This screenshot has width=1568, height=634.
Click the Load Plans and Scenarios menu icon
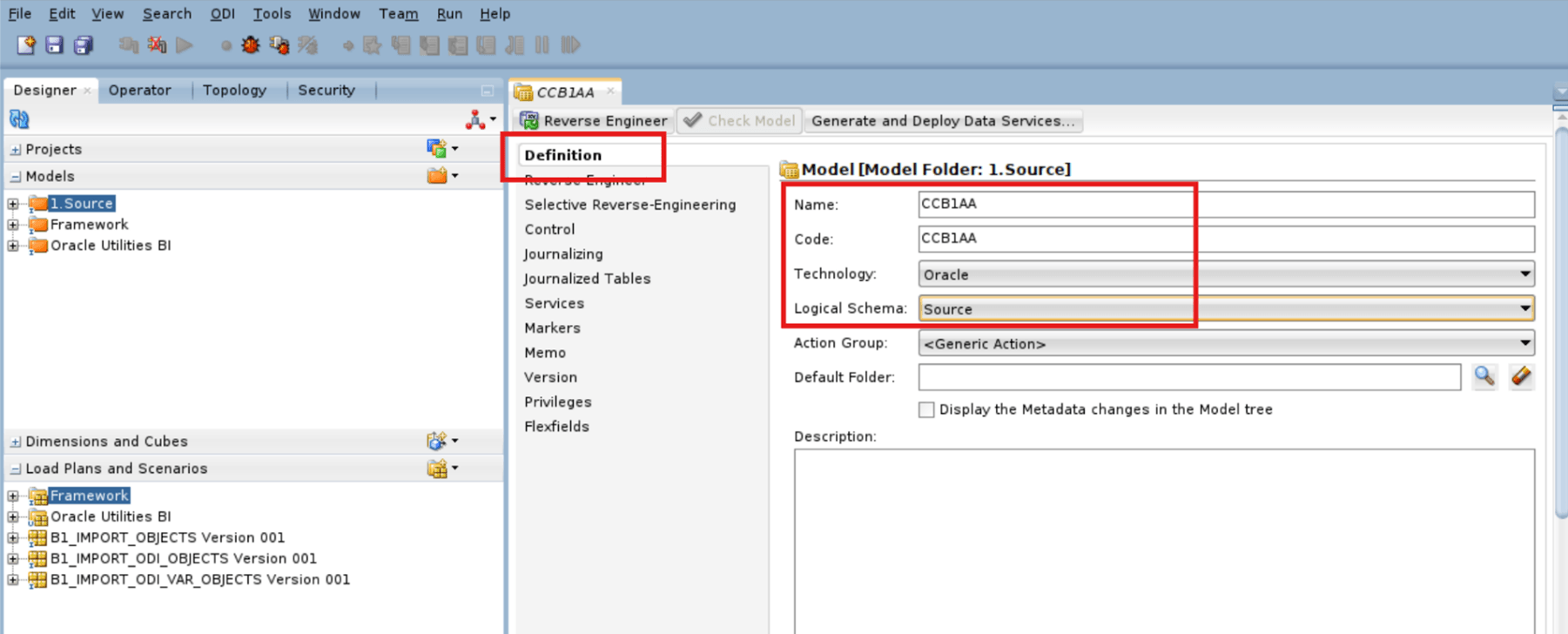(441, 469)
